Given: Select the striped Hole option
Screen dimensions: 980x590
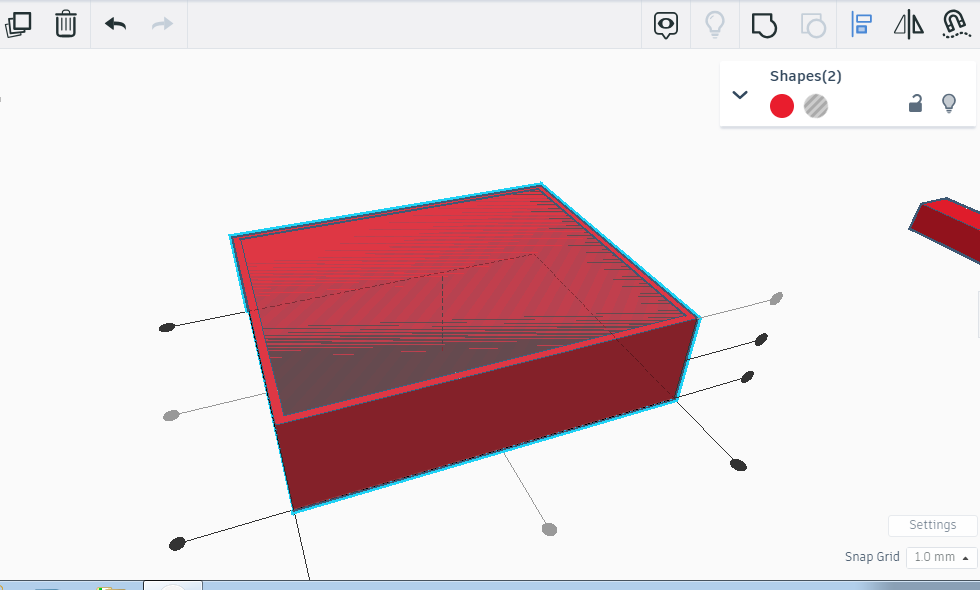Looking at the screenshot, I should click(x=816, y=106).
